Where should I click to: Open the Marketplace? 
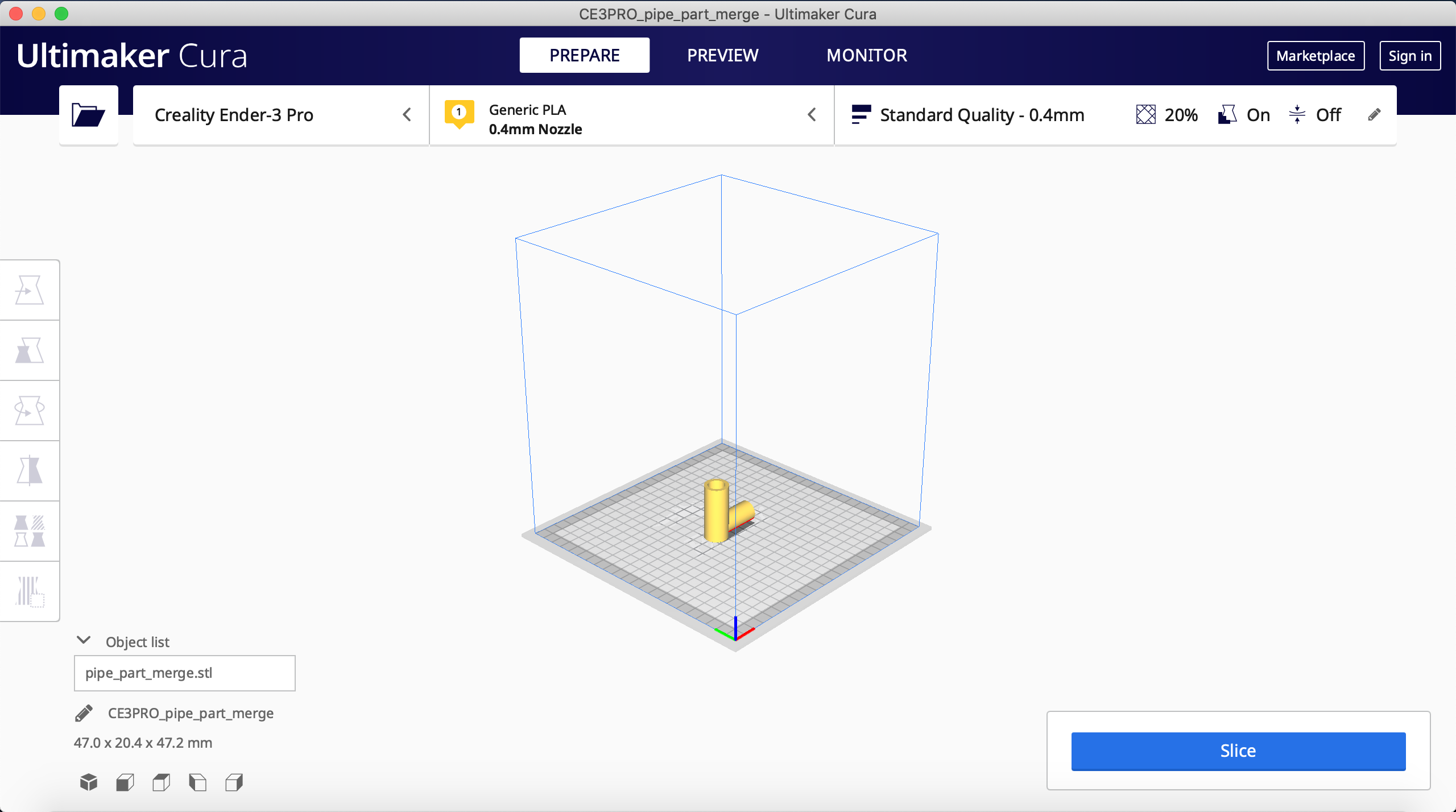click(x=1316, y=56)
